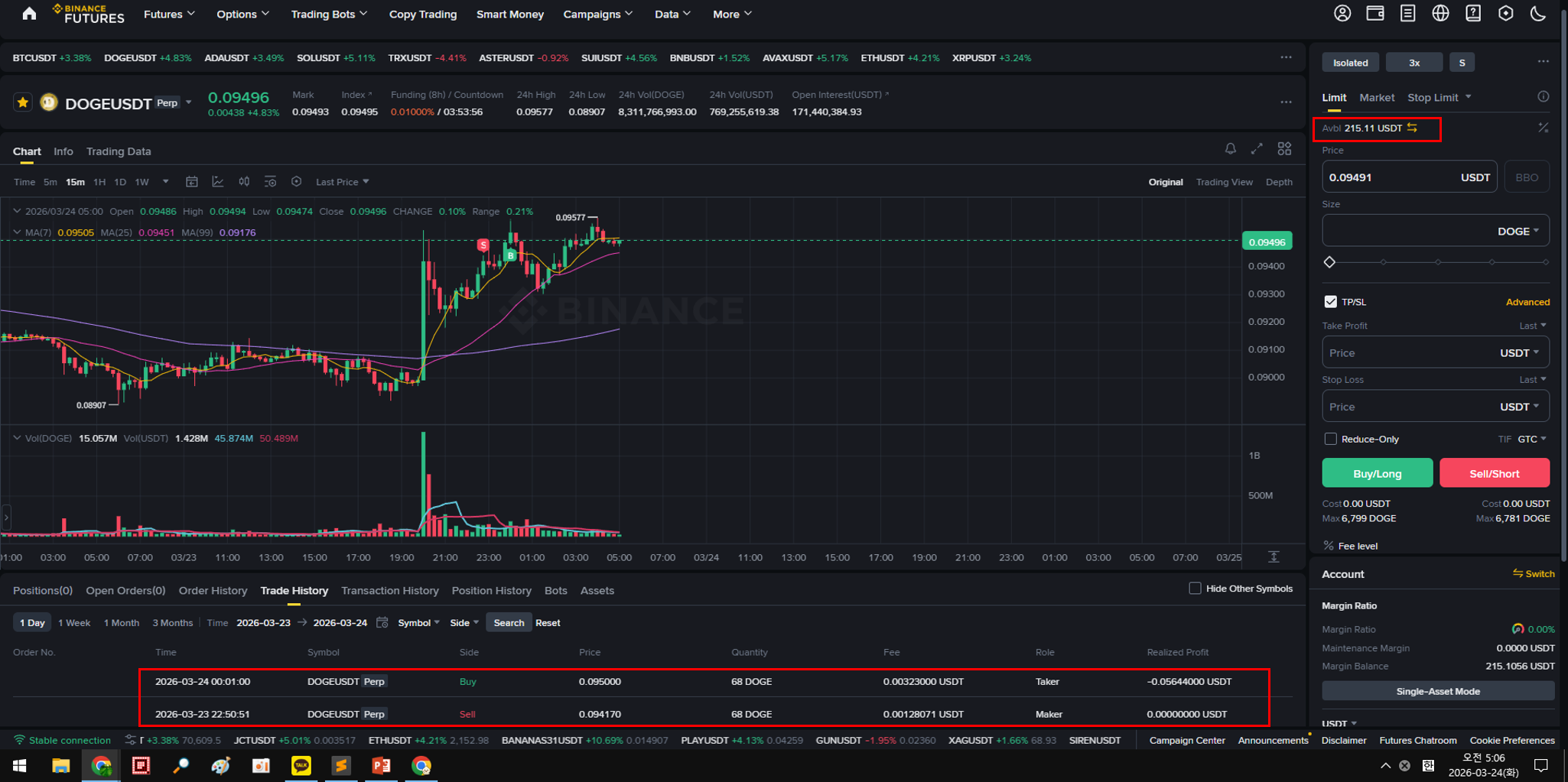1568x782 pixels.
Task: Check Hide Other Symbols
Action: pos(1195,588)
